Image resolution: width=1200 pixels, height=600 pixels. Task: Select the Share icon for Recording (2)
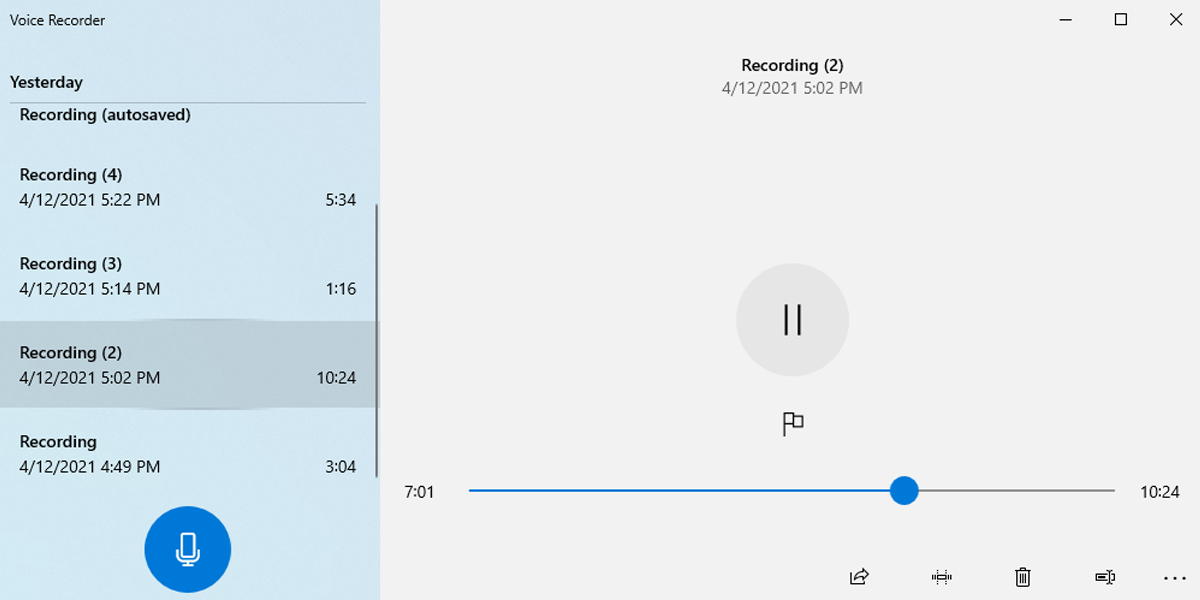point(858,578)
